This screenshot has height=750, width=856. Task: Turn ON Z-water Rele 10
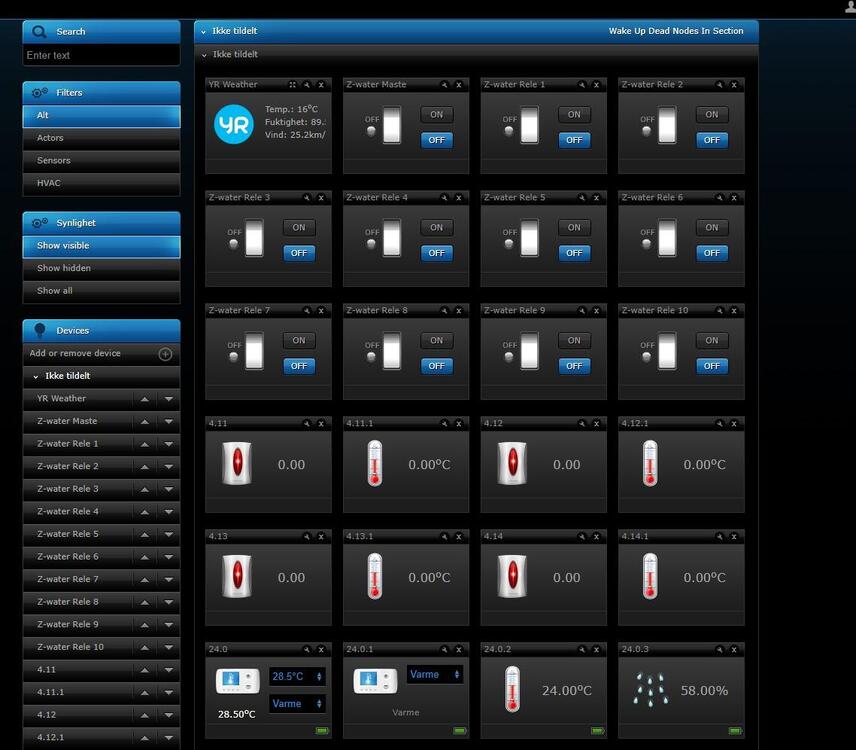712,341
